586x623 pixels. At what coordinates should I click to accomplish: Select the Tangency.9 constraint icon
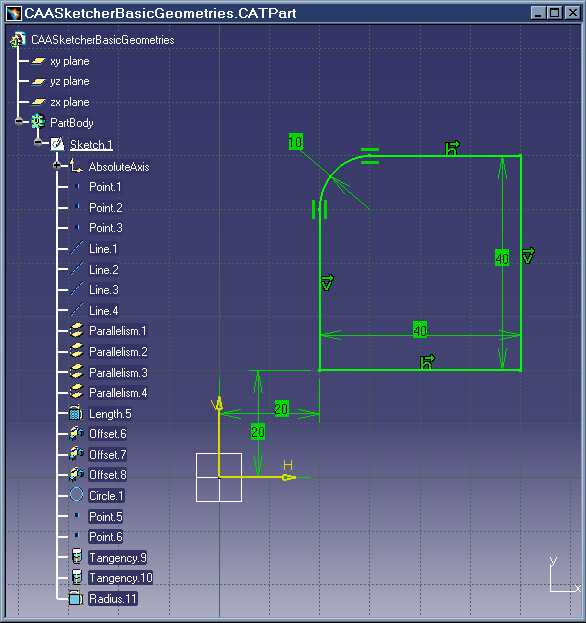point(77,557)
